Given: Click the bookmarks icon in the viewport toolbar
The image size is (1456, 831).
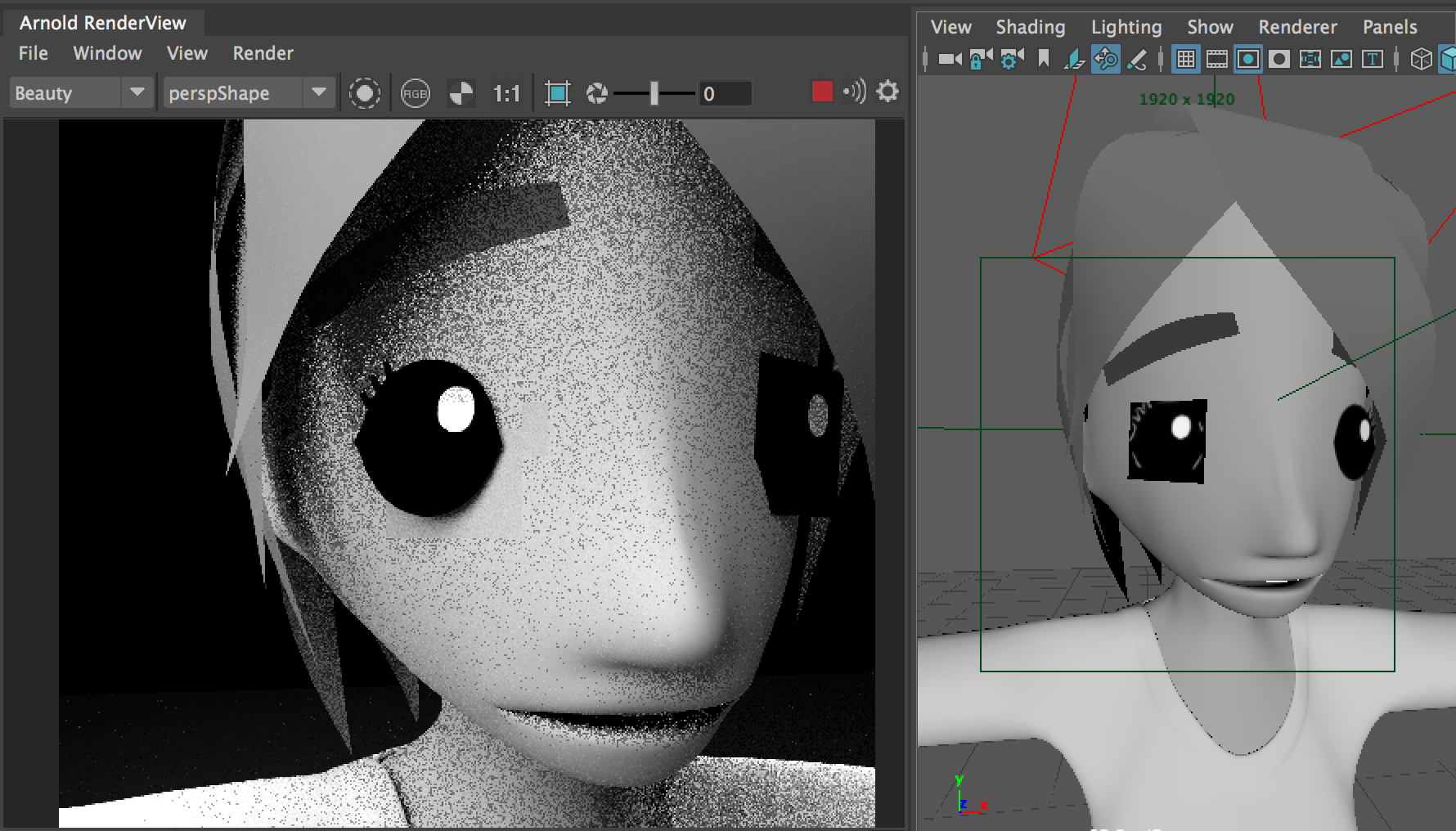Looking at the screenshot, I should click(x=1044, y=59).
